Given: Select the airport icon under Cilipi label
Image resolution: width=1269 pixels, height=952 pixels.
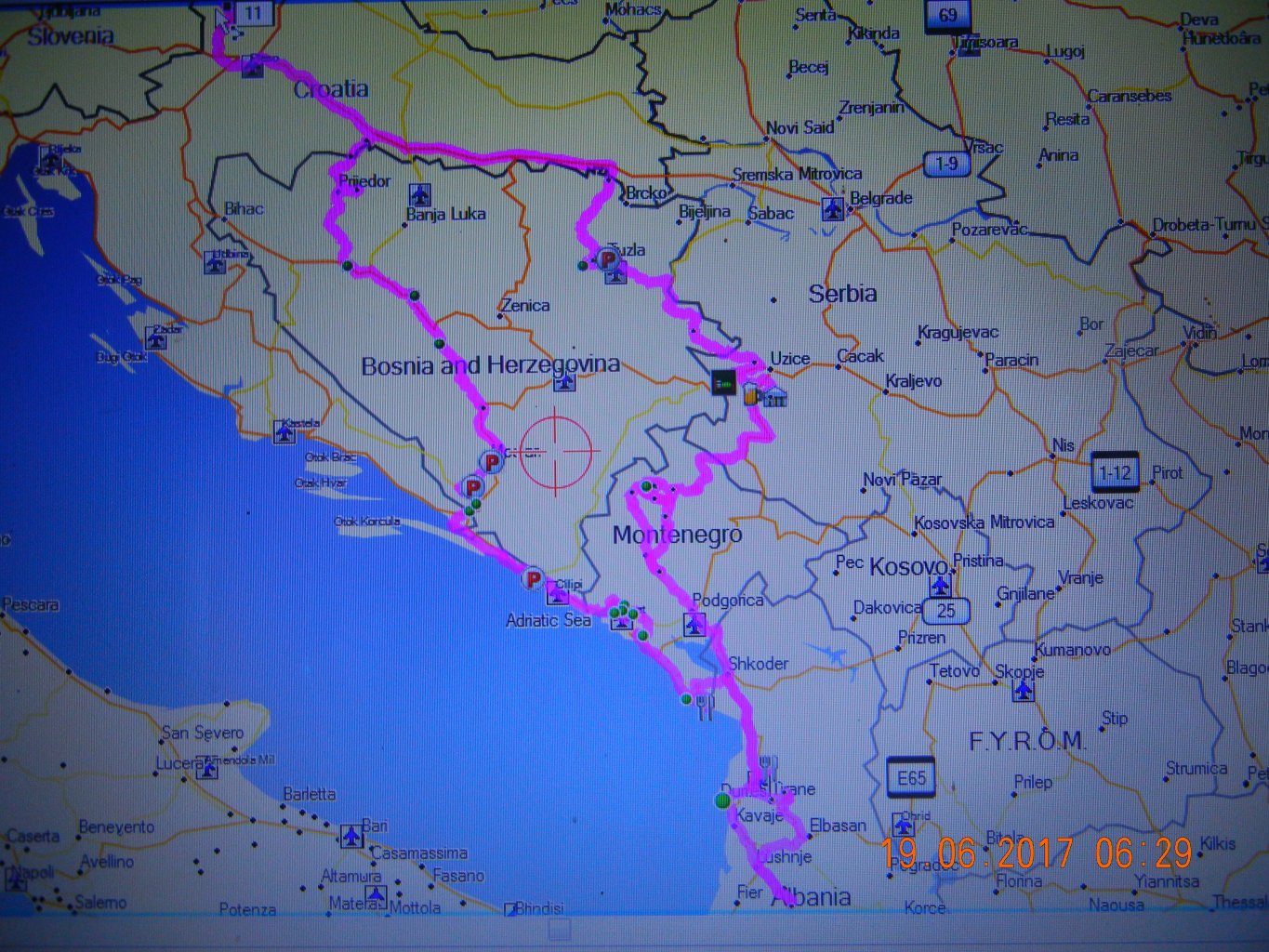Looking at the screenshot, I should coord(558,592).
